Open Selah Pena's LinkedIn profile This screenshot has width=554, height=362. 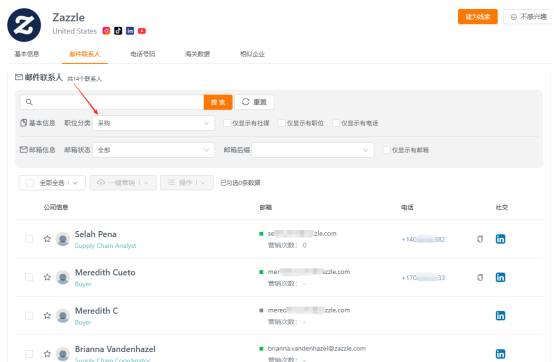coord(500,239)
